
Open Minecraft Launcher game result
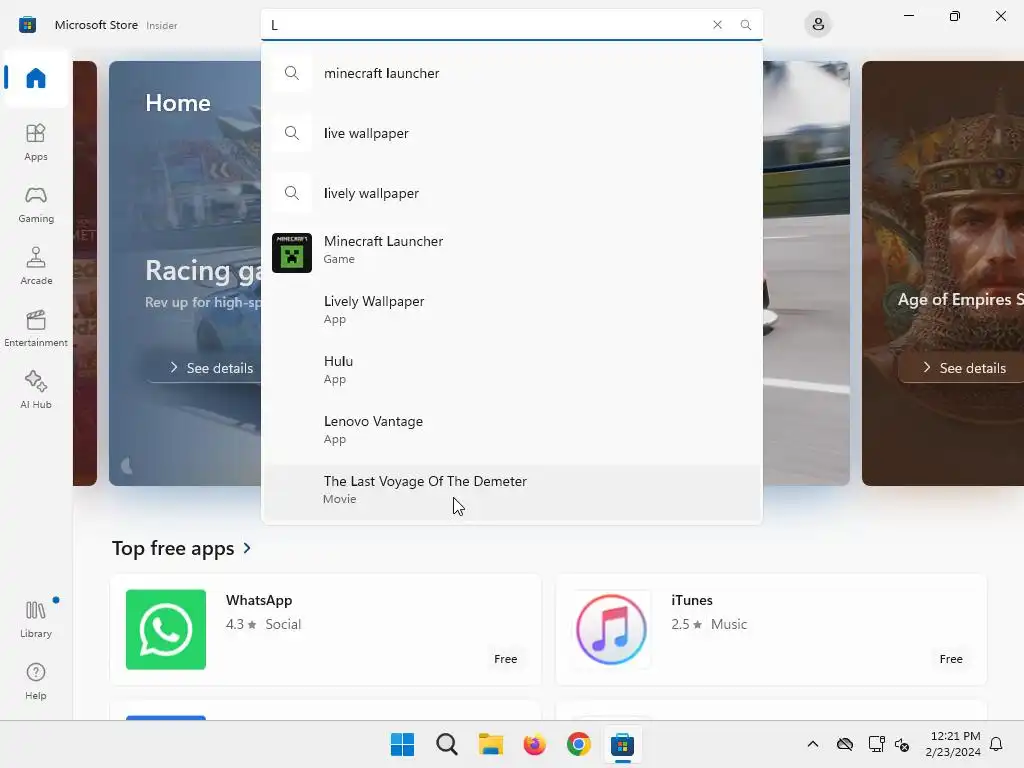(511, 253)
